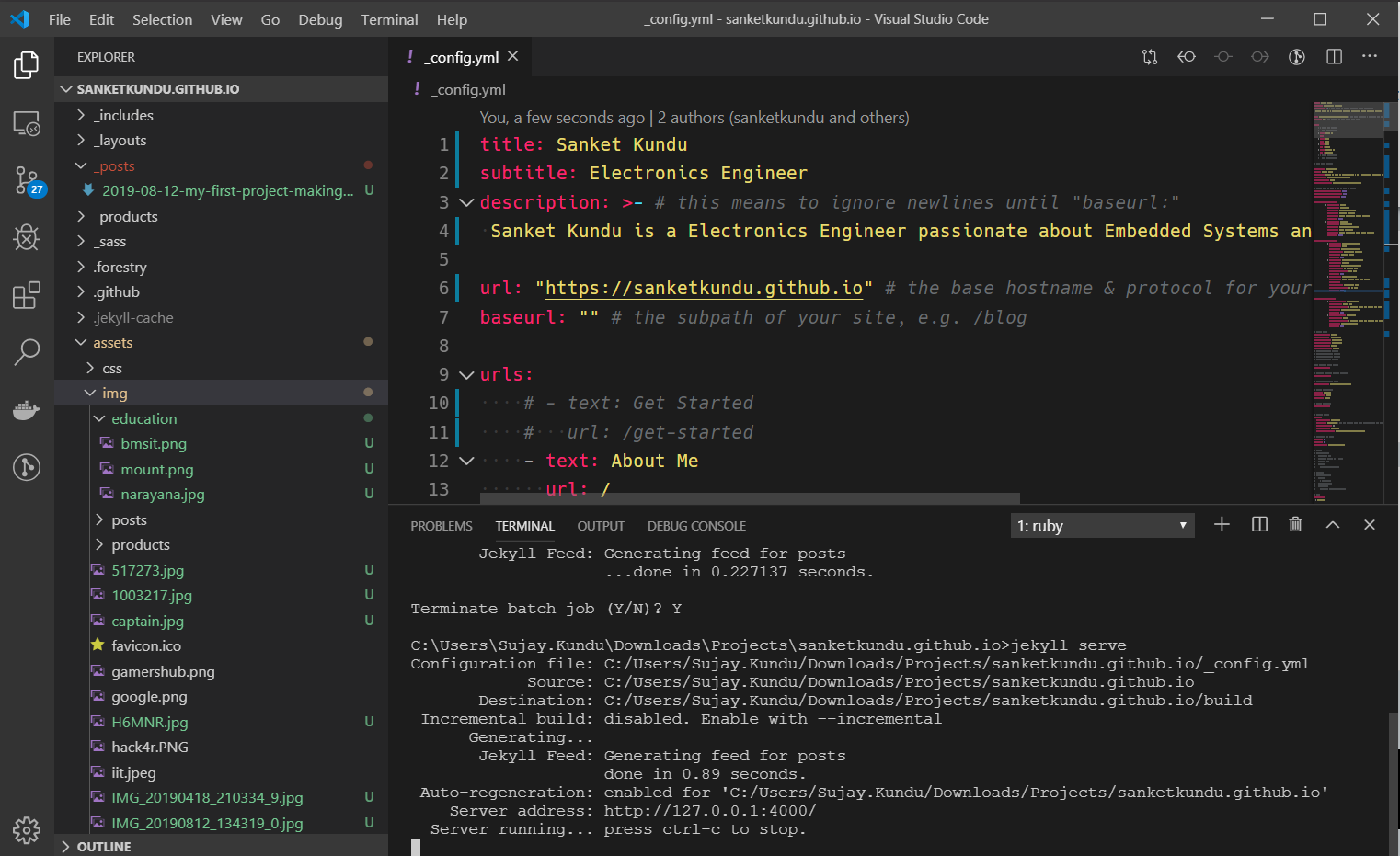Open the terminal selector dropdown showing 1: ruby
Image resolution: width=1400 pixels, height=856 pixels.
click(x=1101, y=525)
